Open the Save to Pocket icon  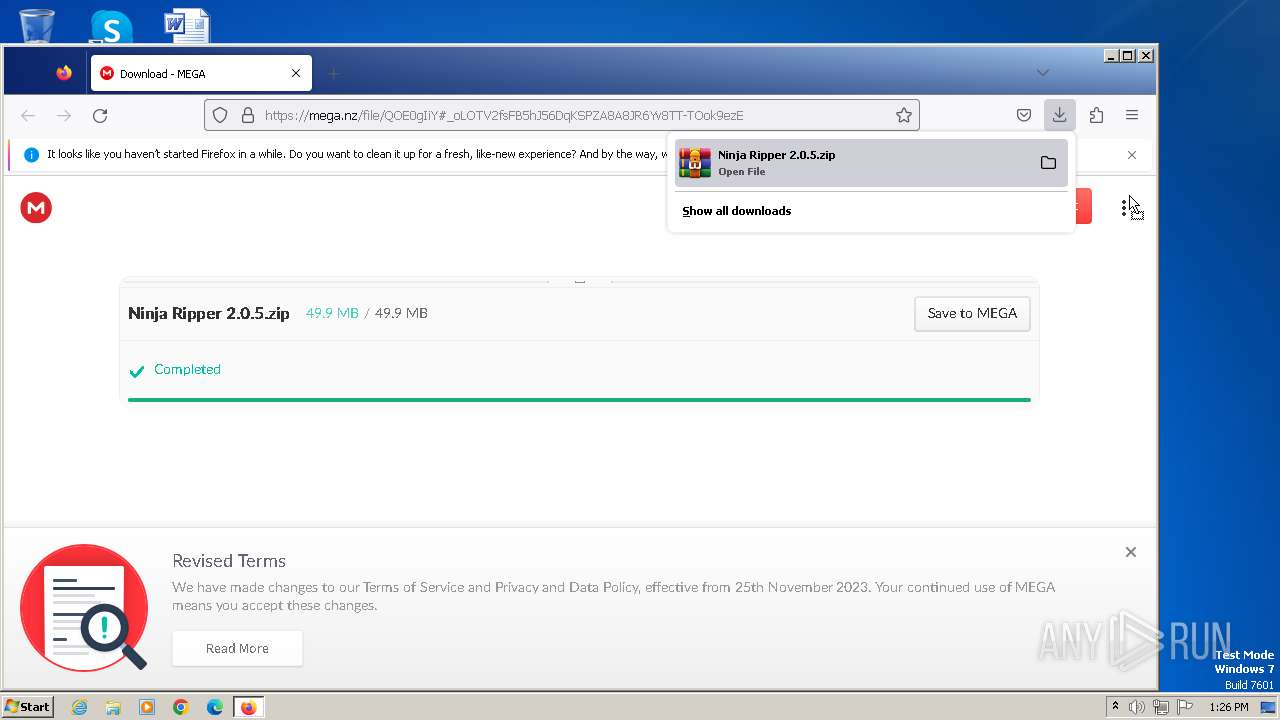pyautogui.click(x=1024, y=115)
